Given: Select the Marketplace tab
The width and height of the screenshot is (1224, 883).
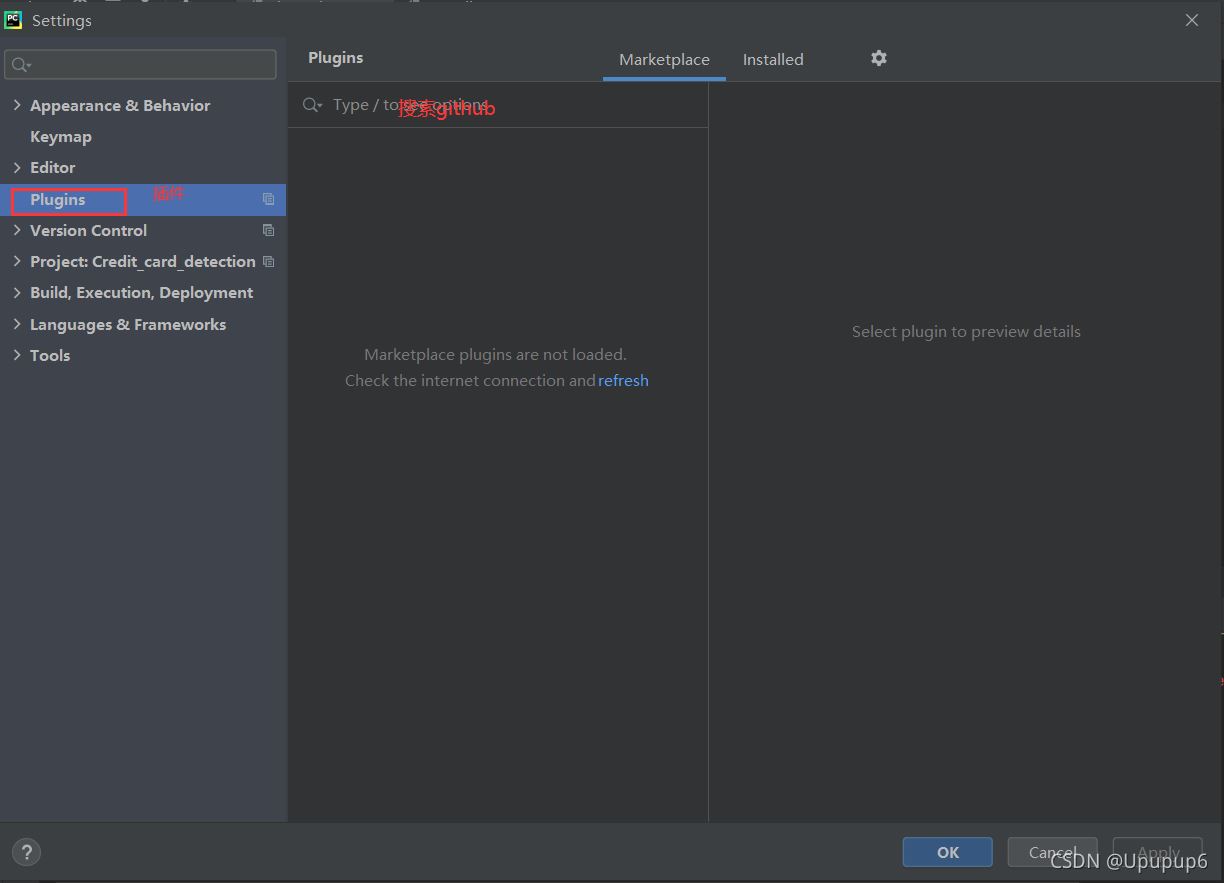Looking at the screenshot, I should 664,60.
